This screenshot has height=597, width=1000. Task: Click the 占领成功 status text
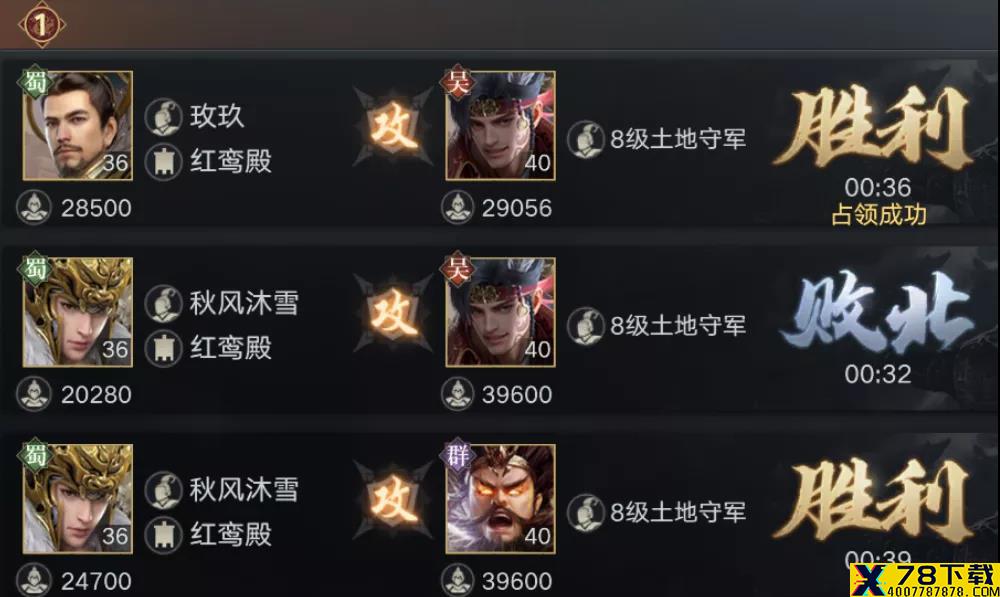pyautogui.click(x=879, y=215)
